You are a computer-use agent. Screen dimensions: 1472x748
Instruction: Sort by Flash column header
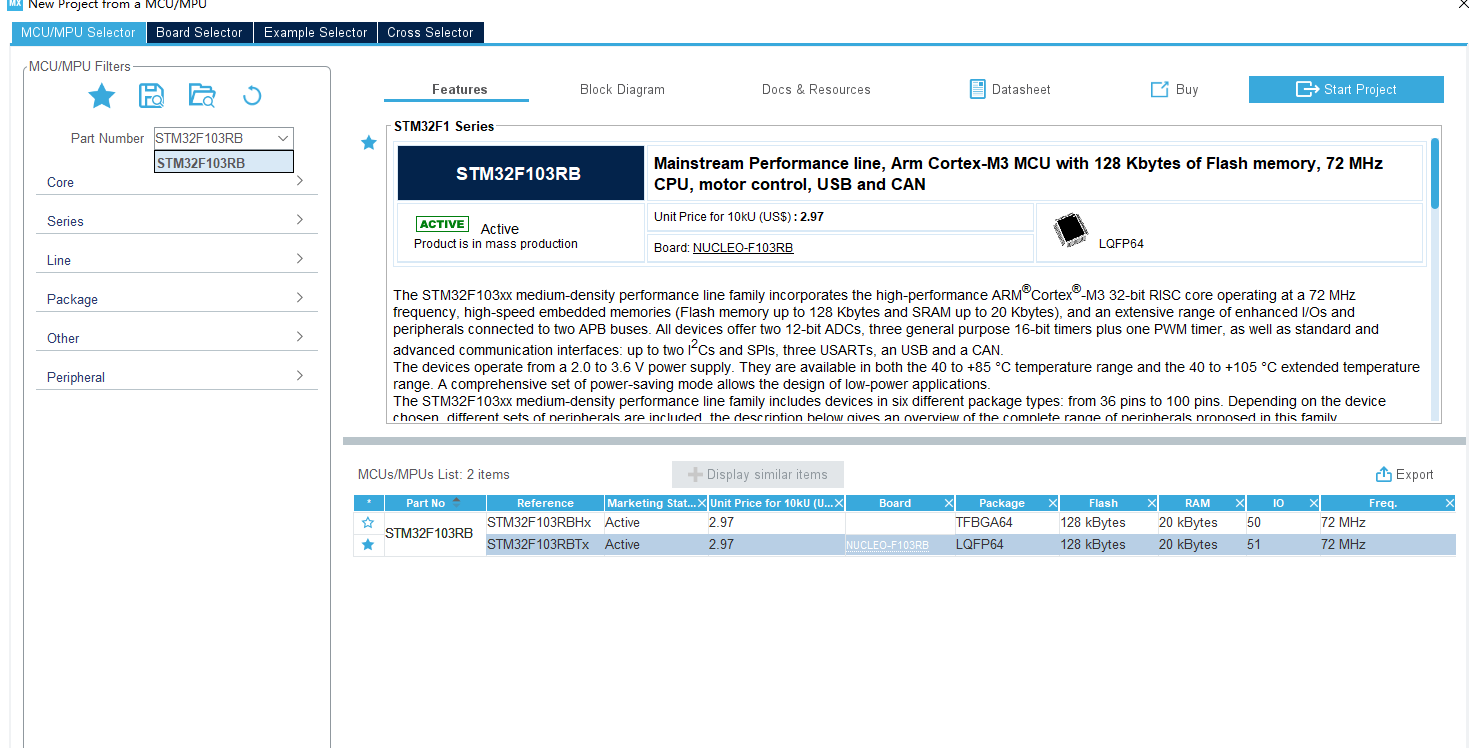point(1103,503)
